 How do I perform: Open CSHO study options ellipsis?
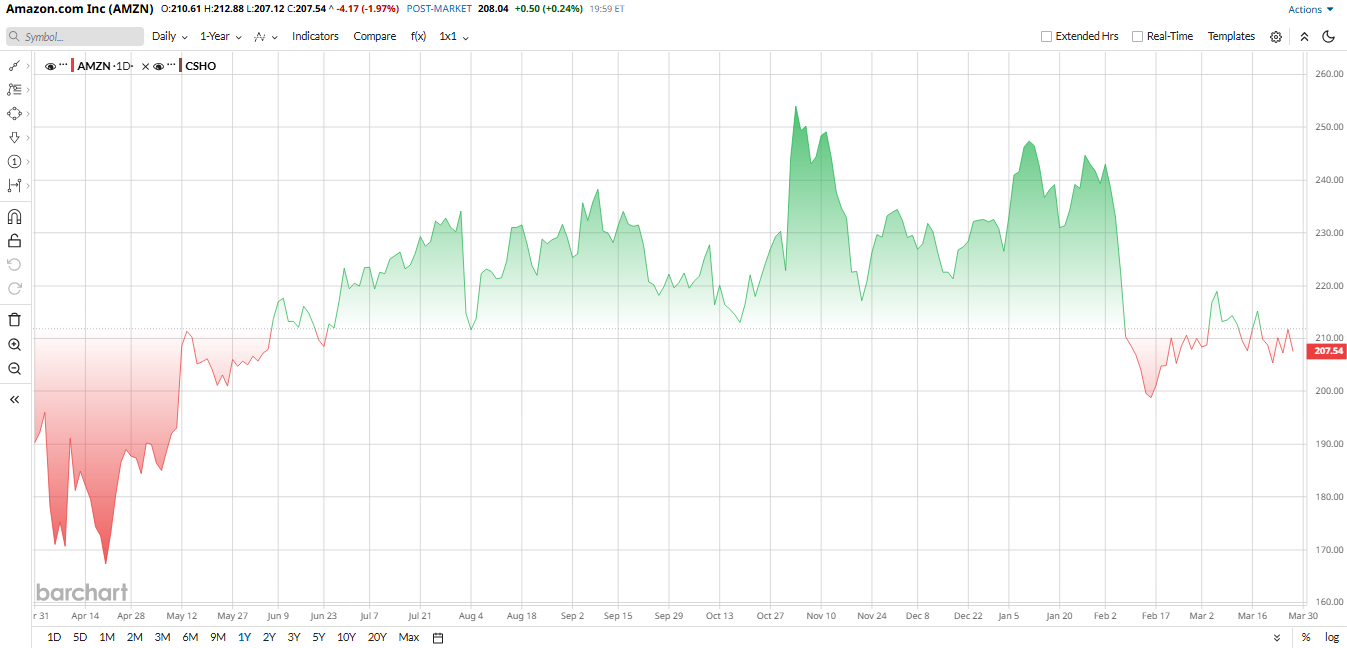point(172,65)
